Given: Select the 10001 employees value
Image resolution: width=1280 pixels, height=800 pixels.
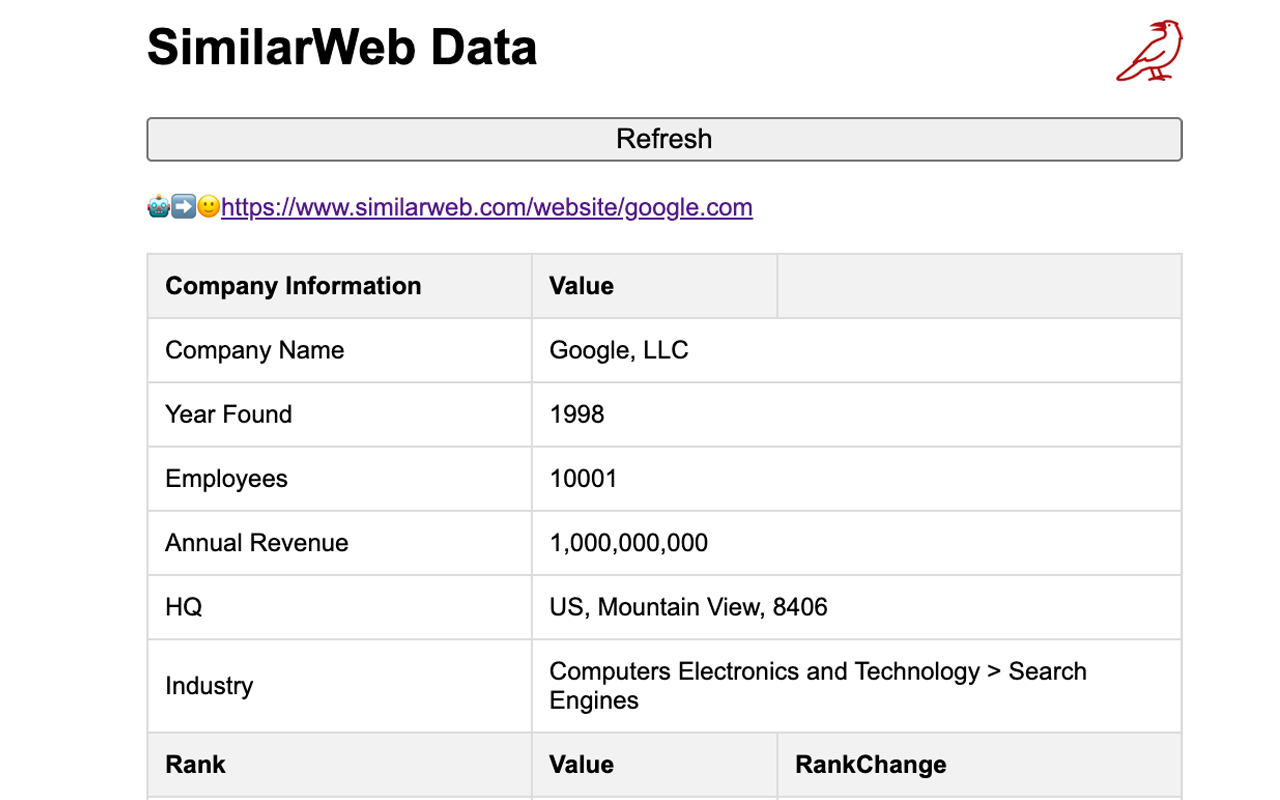Looking at the screenshot, I should coord(857,478).
